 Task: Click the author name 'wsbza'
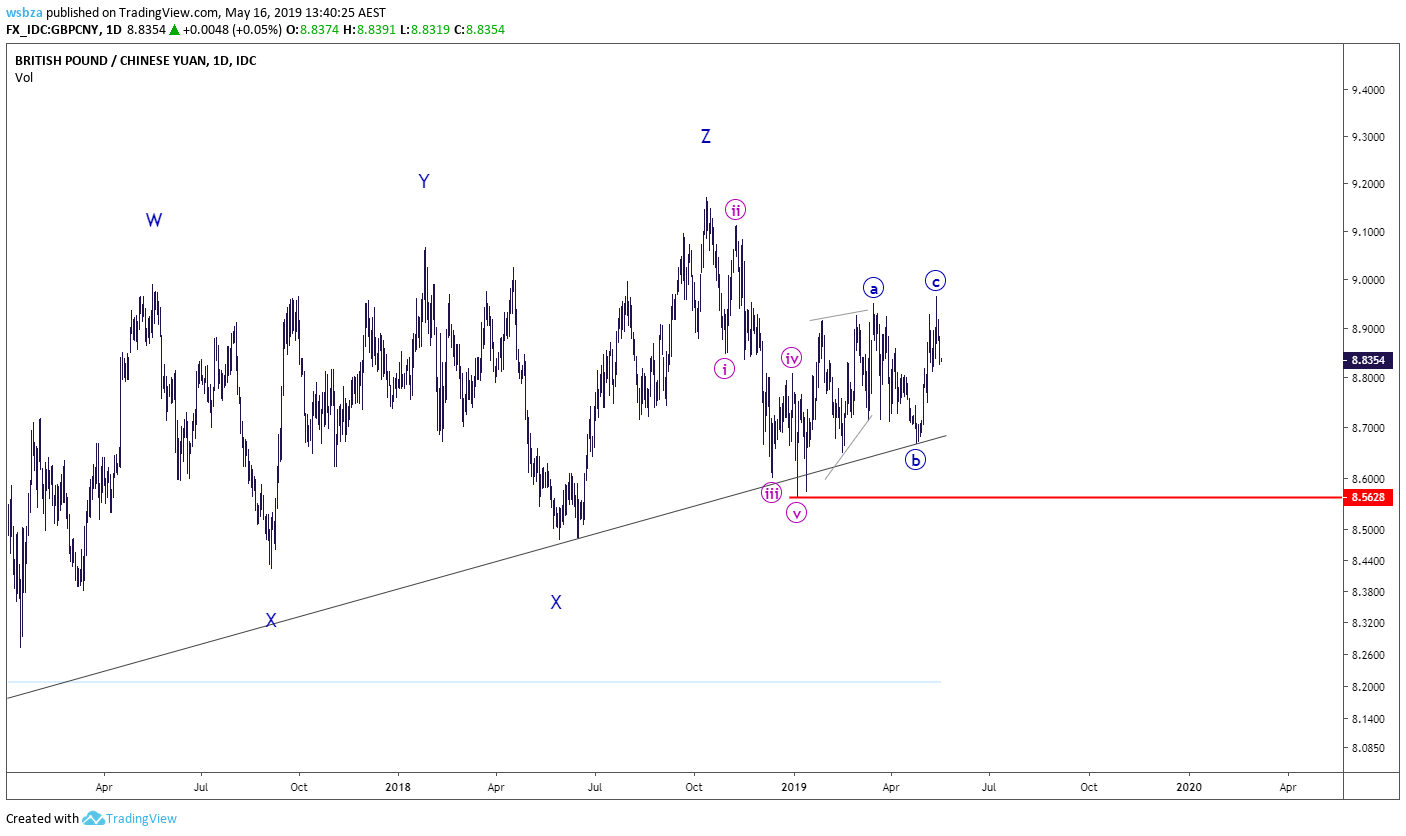tap(23, 13)
